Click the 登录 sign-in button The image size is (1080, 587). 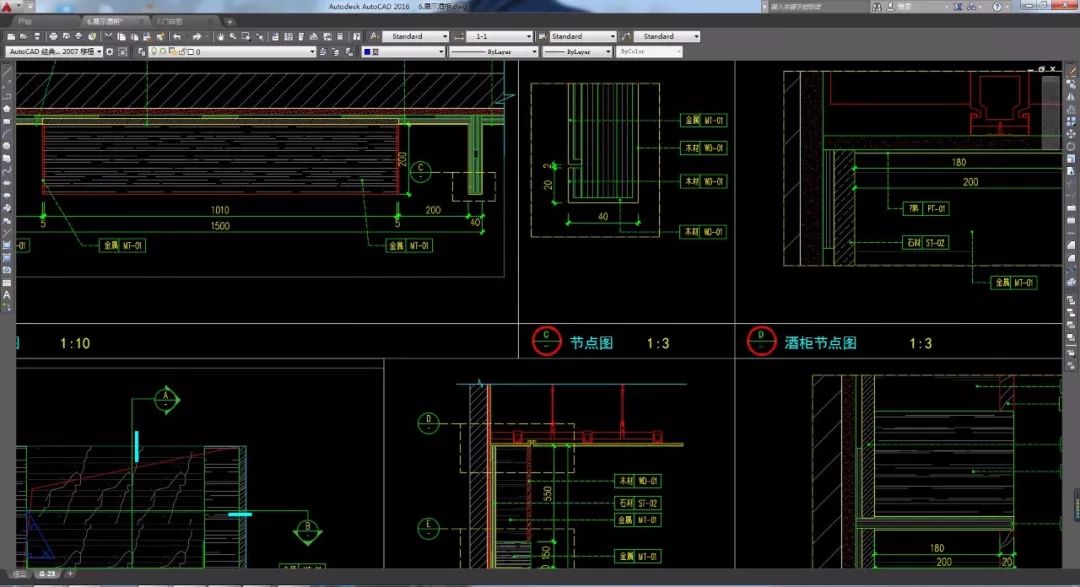(905, 7)
